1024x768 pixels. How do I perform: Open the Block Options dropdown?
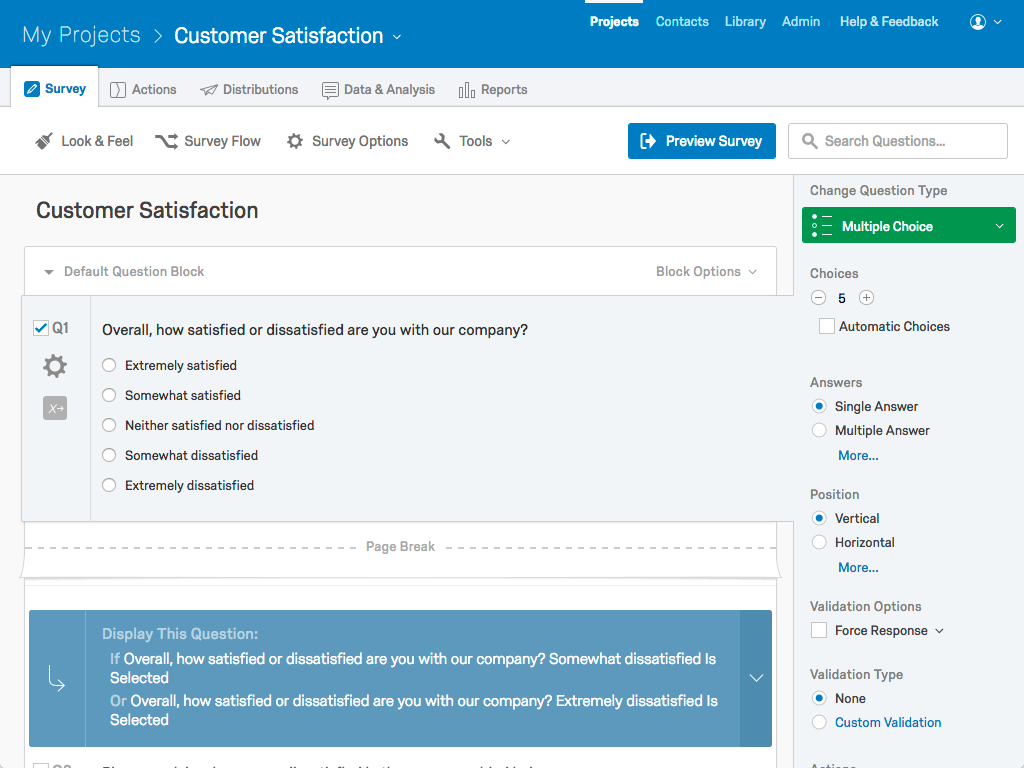tap(706, 271)
